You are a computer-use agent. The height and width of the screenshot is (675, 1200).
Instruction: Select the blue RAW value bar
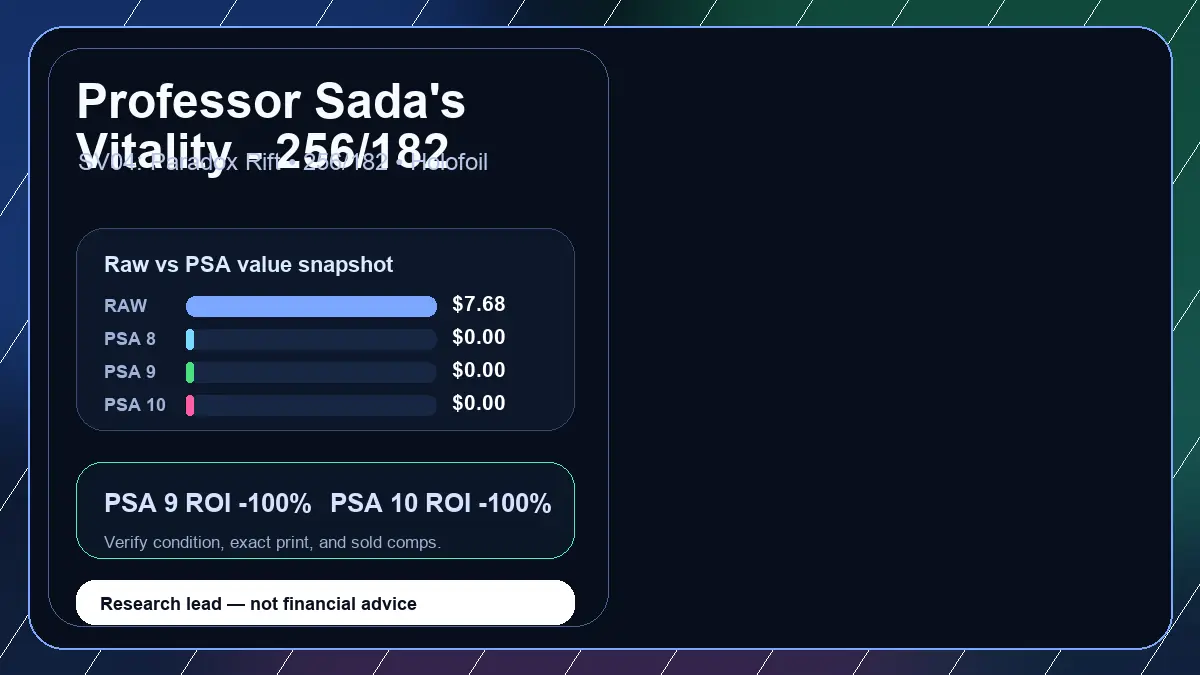click(x=311, y=306)
